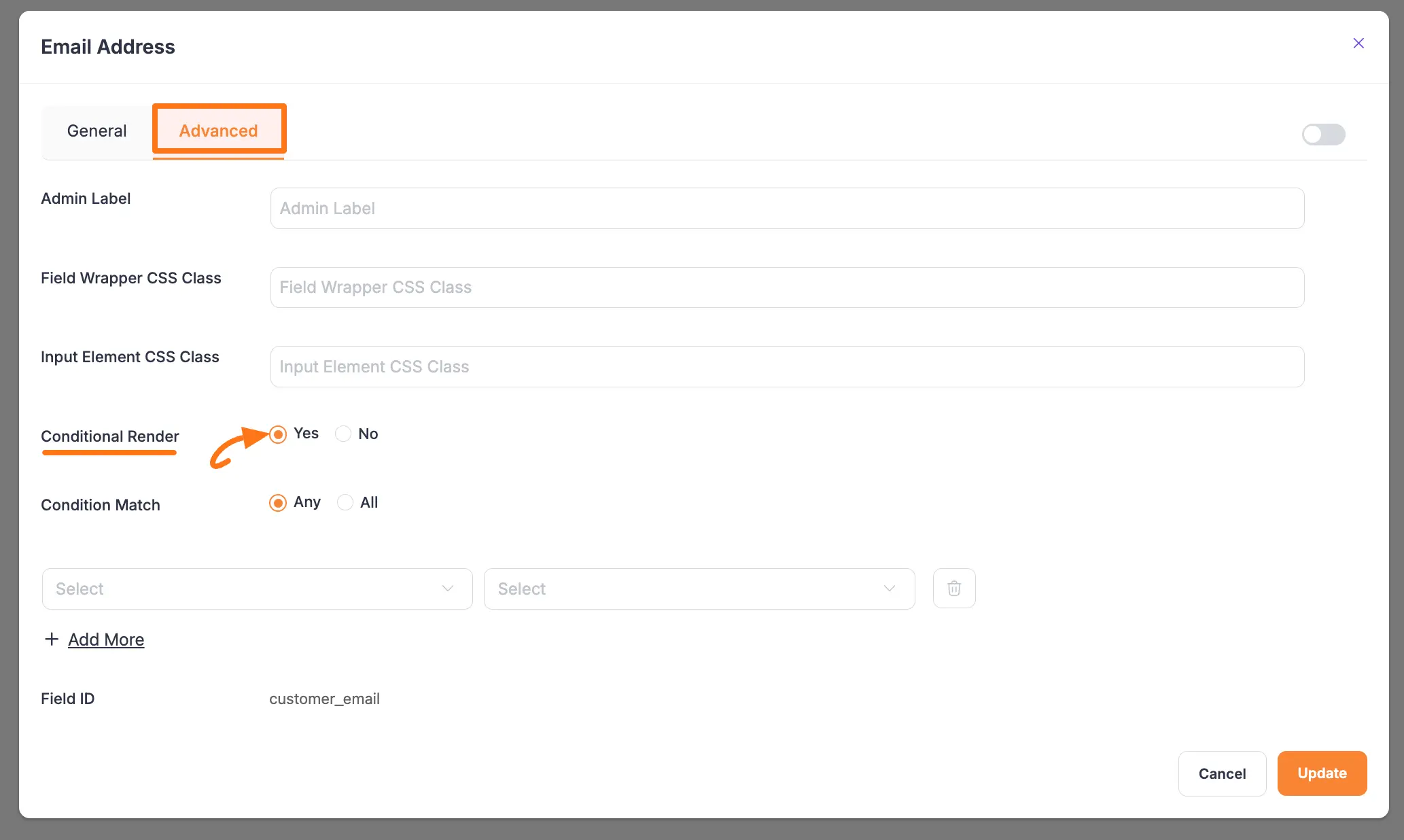The image size is (1404, 840).
Task: Select No for Conditional Render
Action: pos(343,434)
